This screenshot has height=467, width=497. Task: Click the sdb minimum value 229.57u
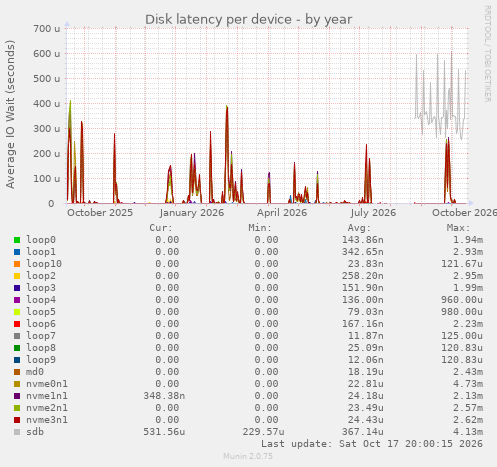tap(263, 432)
